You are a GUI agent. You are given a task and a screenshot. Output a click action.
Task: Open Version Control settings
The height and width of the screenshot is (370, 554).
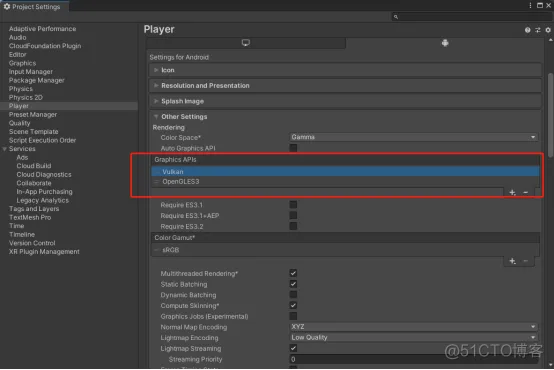click(32, 243)
